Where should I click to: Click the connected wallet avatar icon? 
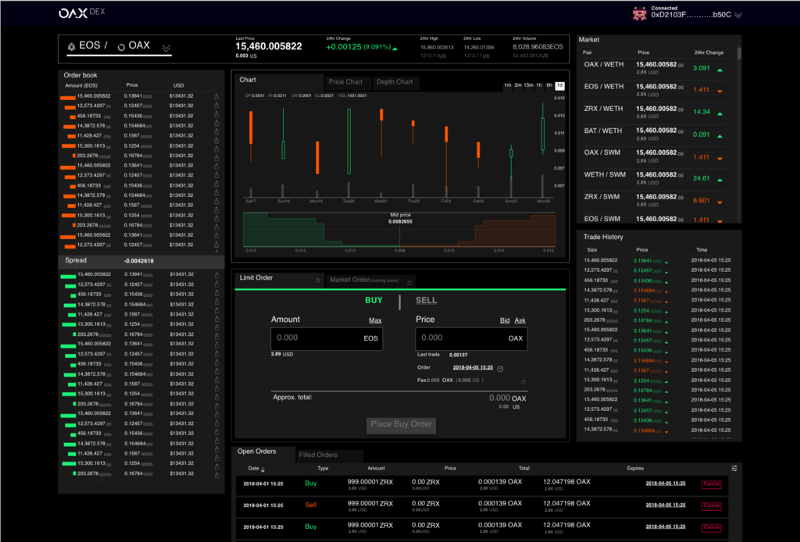coord(639,14)
